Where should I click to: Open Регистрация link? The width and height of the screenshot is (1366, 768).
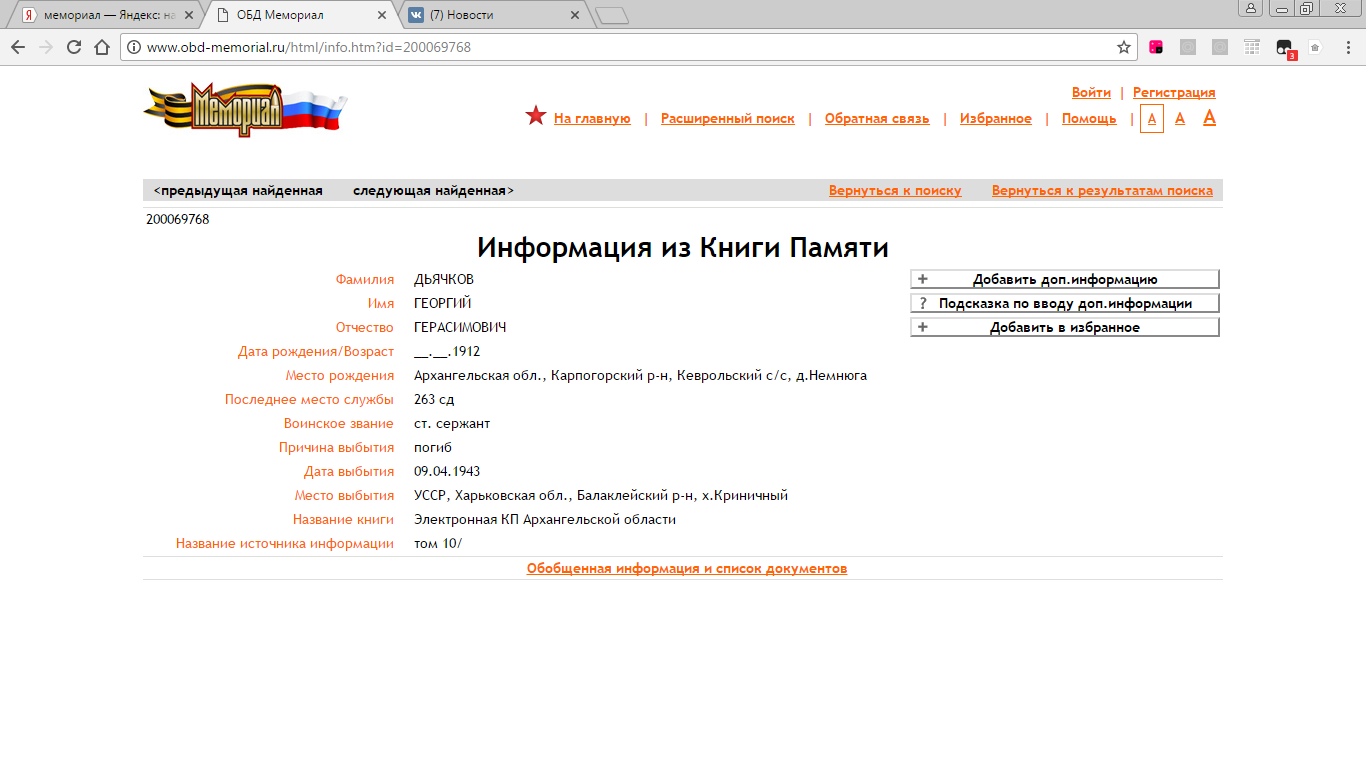tap(1174, 92)
